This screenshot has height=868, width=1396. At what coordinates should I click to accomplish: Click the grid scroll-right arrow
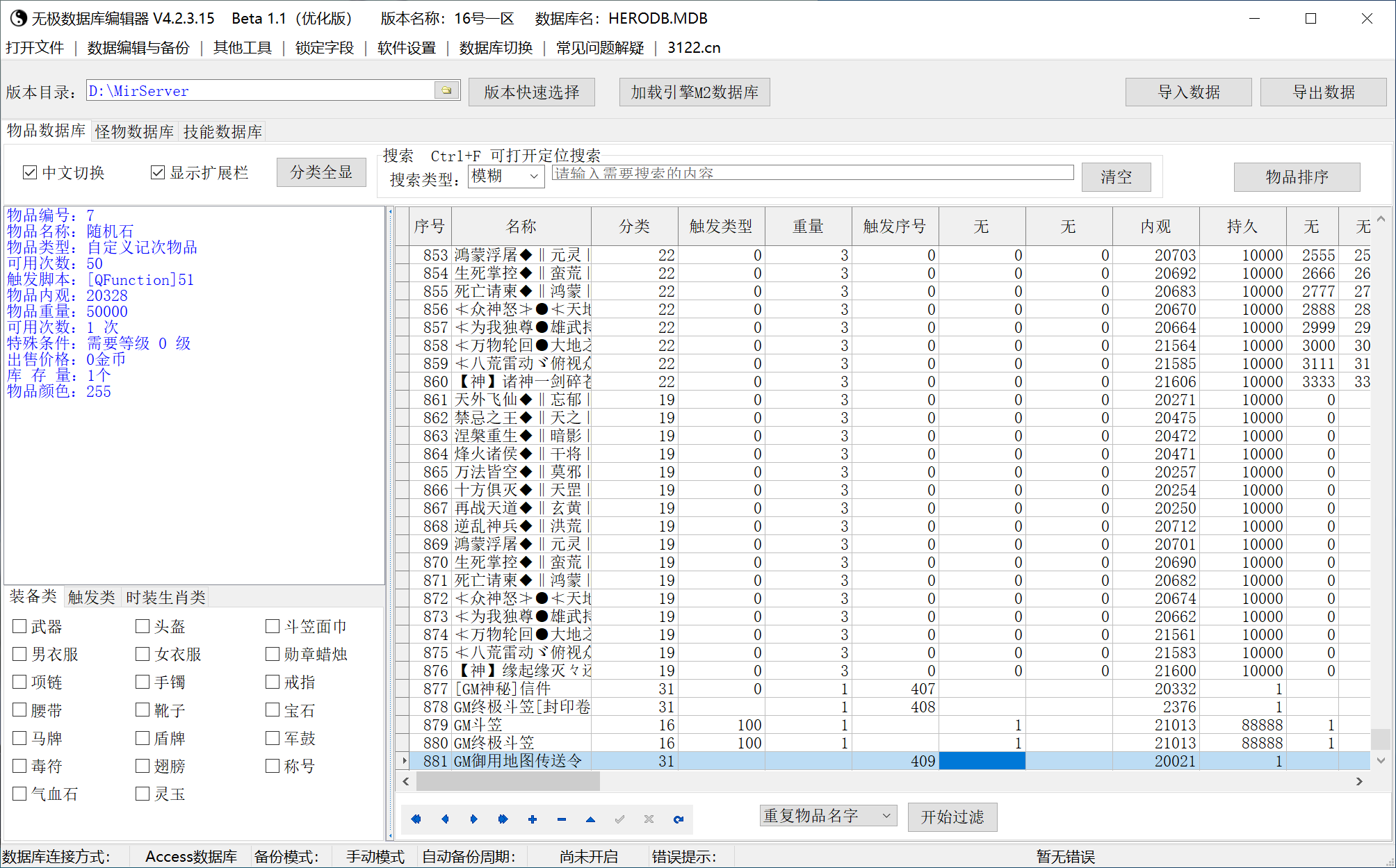1359,781
